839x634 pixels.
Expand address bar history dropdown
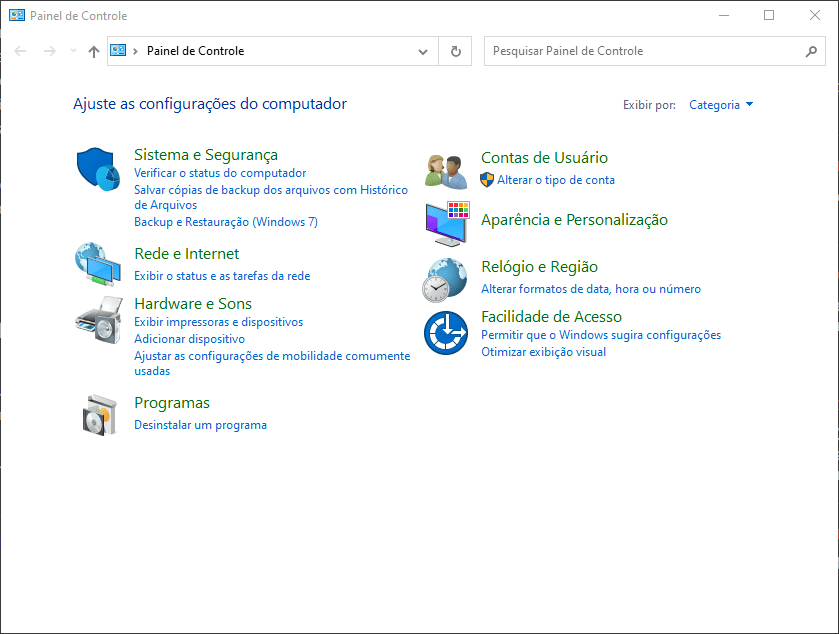423,52
